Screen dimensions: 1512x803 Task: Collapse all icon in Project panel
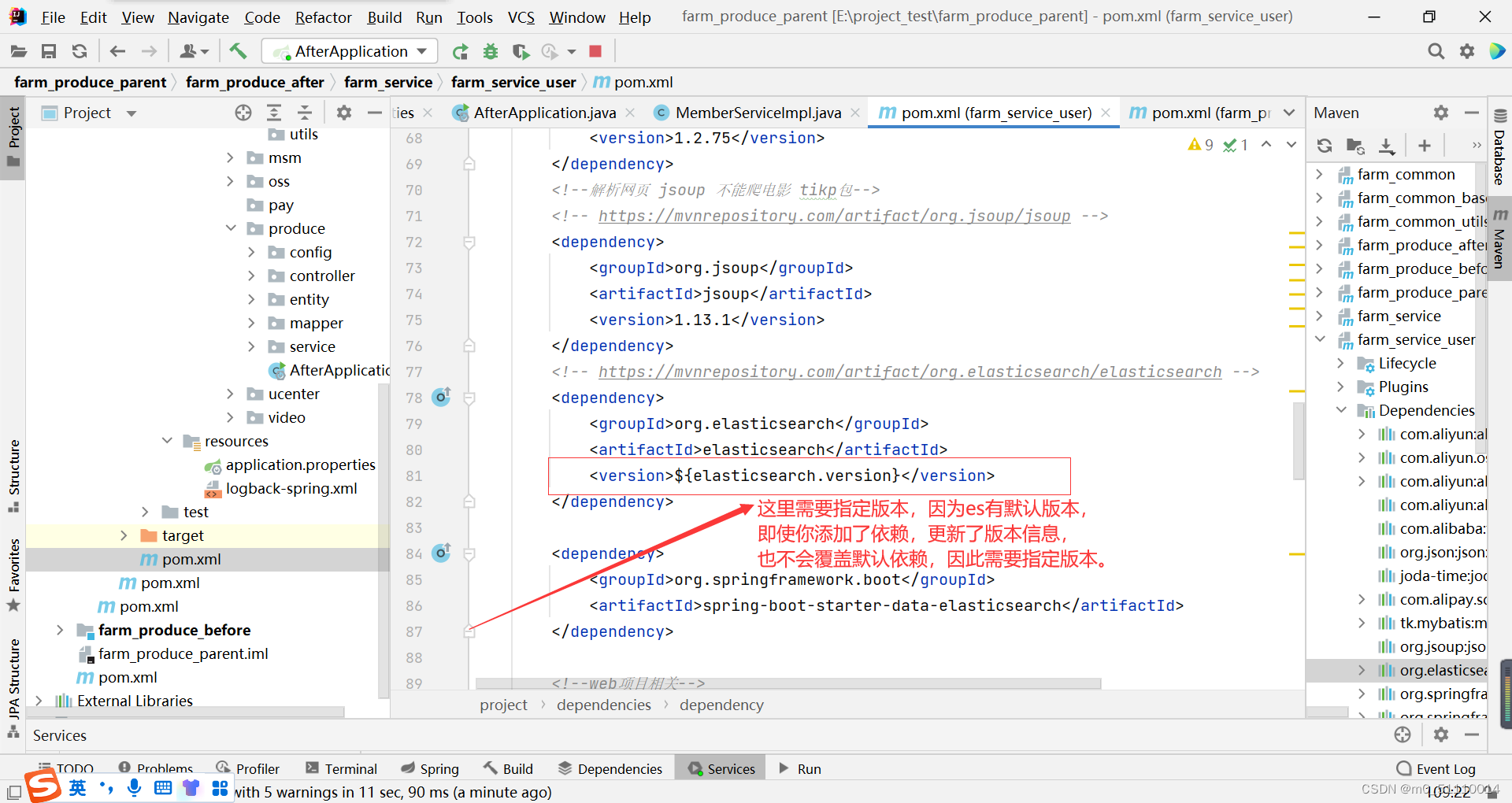point(305,113)
